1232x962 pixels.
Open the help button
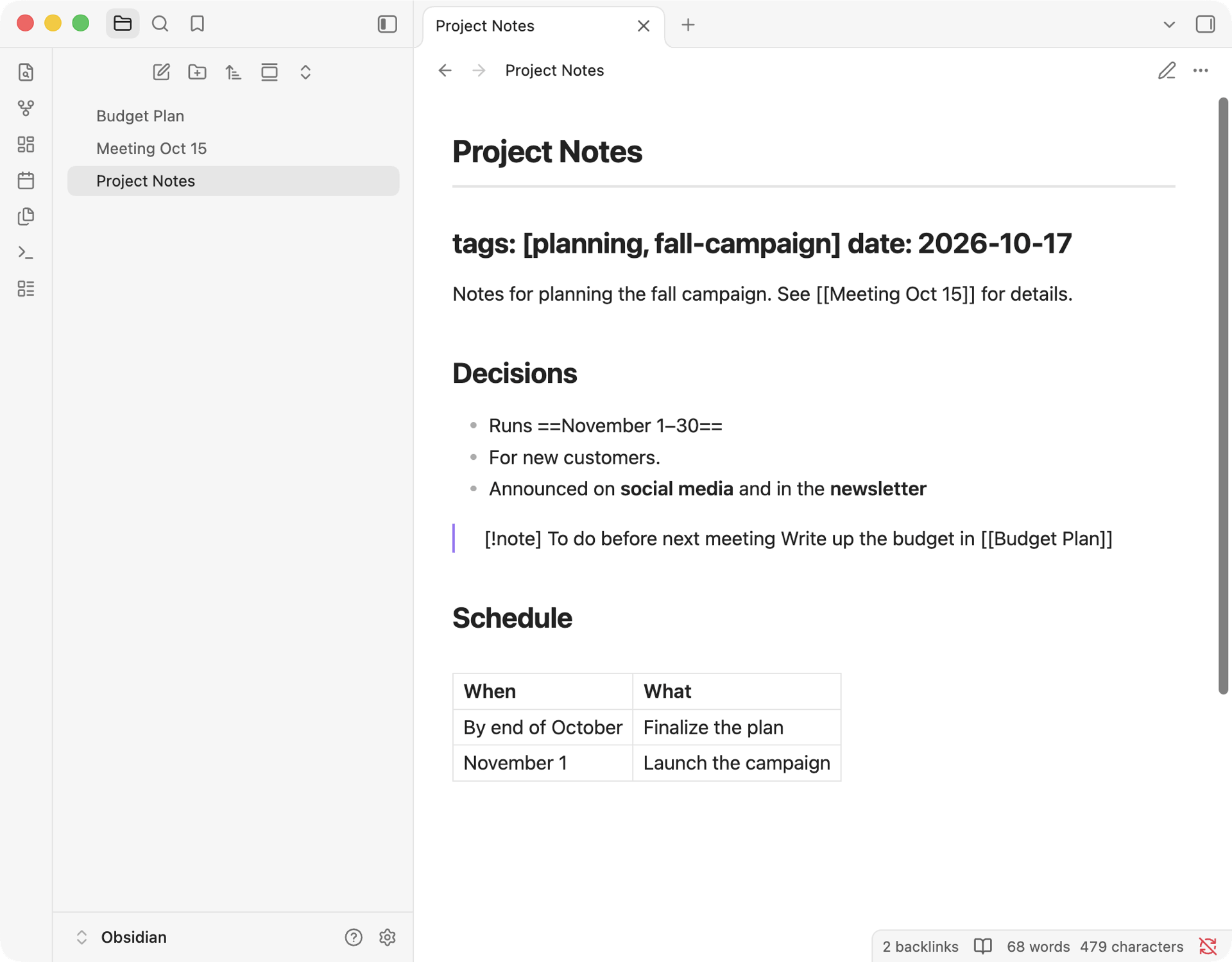tap(354, 937)
